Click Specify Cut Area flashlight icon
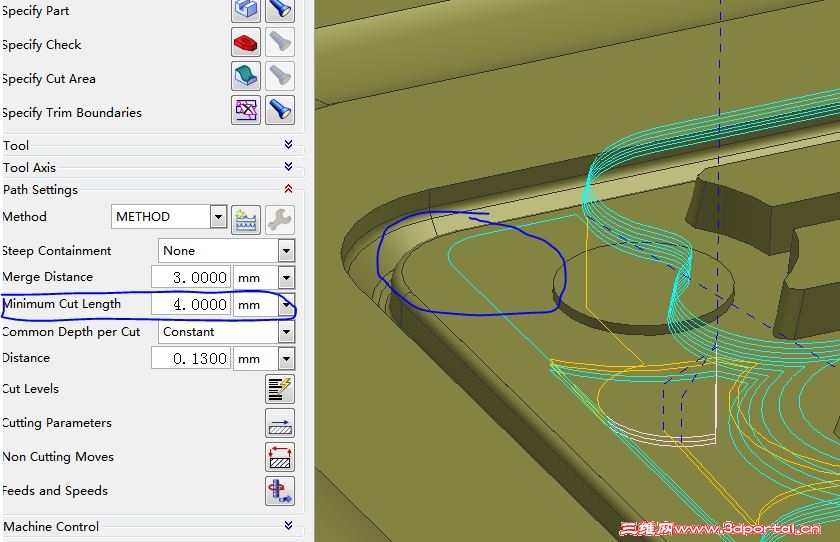The width and height of the screenshot is (840, 542). 280,76
